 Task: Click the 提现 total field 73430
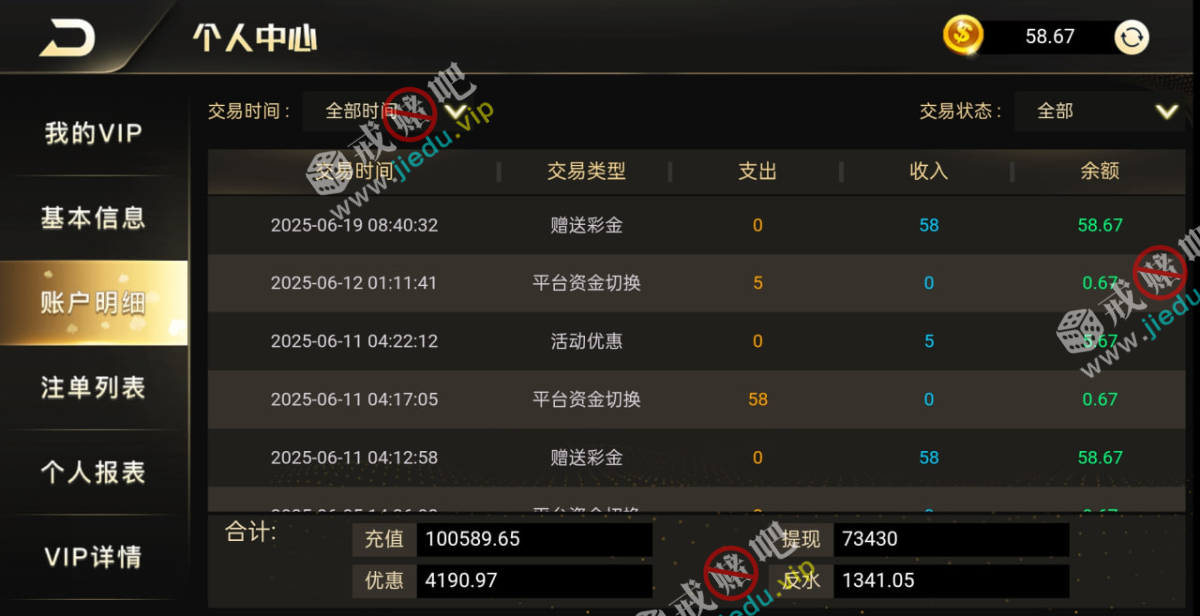point(951,539)
